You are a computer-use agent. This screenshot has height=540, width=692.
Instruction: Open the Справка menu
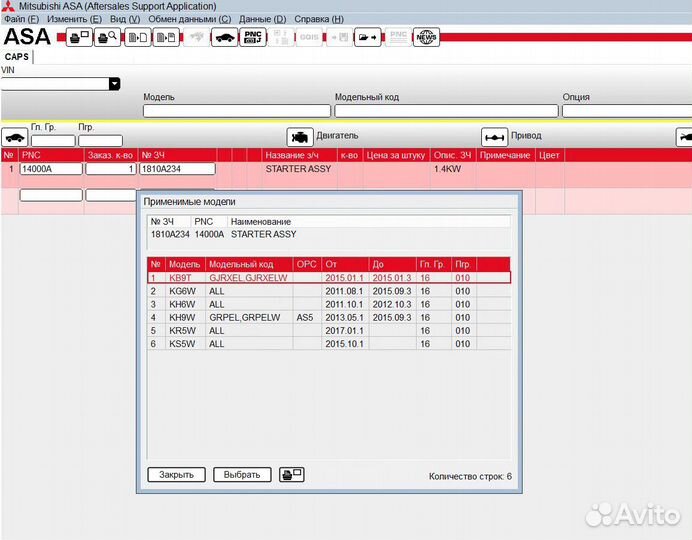(x=320, y=19)
